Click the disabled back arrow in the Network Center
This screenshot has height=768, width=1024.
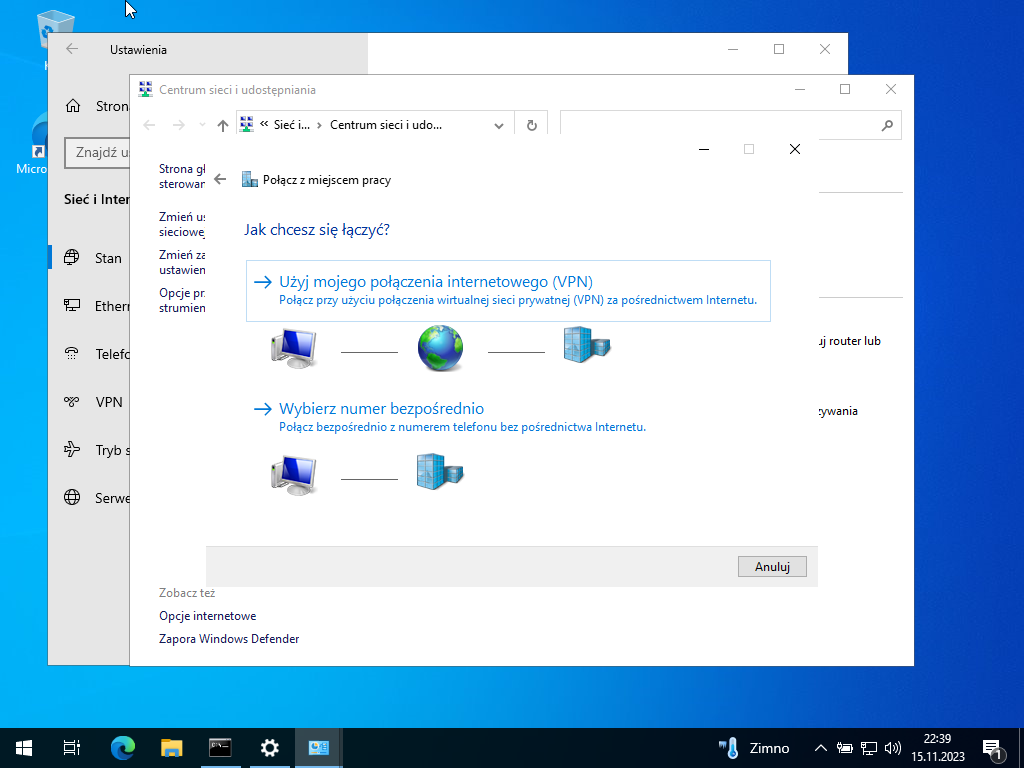tap(150, 125)
